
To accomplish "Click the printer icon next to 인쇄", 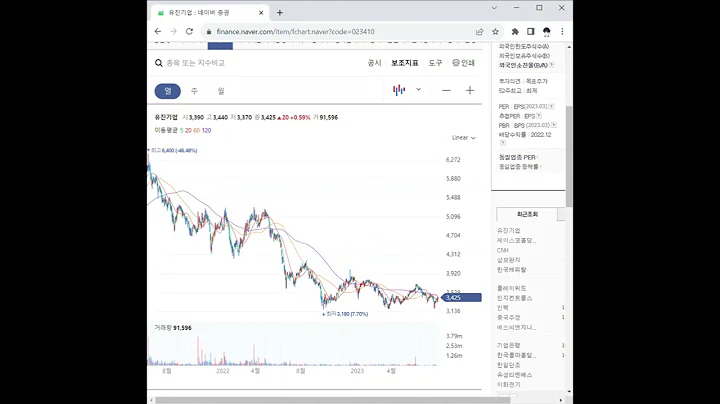I will click(456, 62).
